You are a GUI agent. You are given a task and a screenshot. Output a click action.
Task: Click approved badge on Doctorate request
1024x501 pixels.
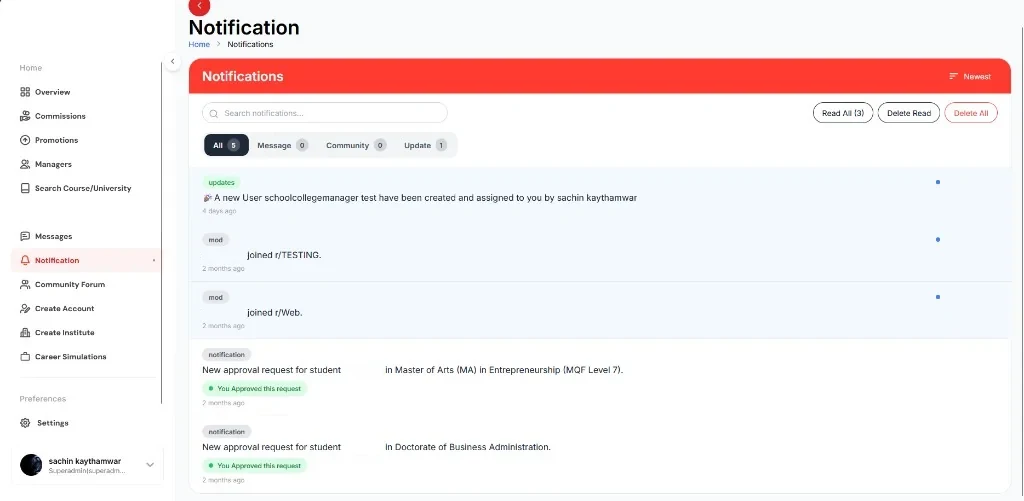[x=255, y=466]
